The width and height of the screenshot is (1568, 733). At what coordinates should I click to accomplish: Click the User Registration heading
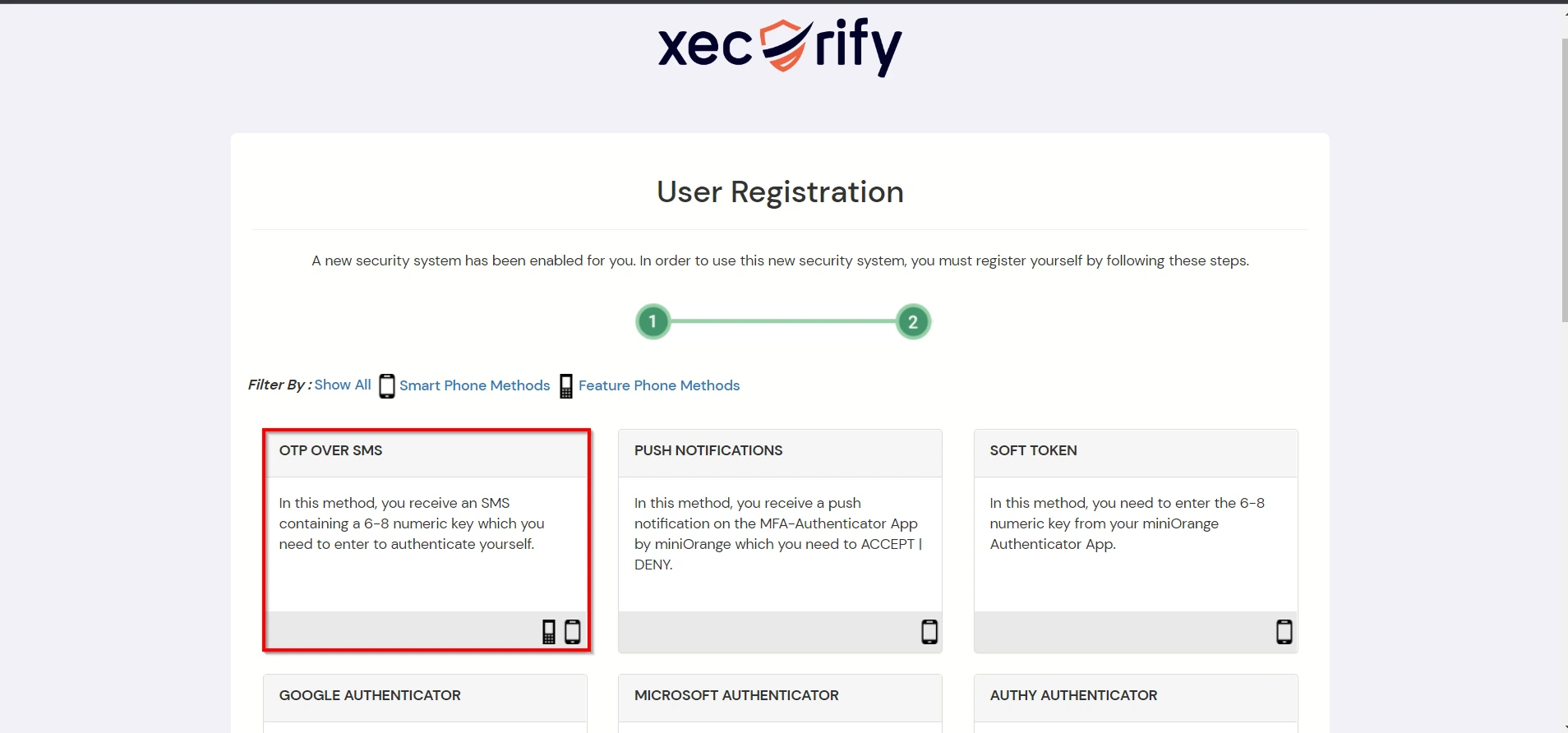point(779,191)
